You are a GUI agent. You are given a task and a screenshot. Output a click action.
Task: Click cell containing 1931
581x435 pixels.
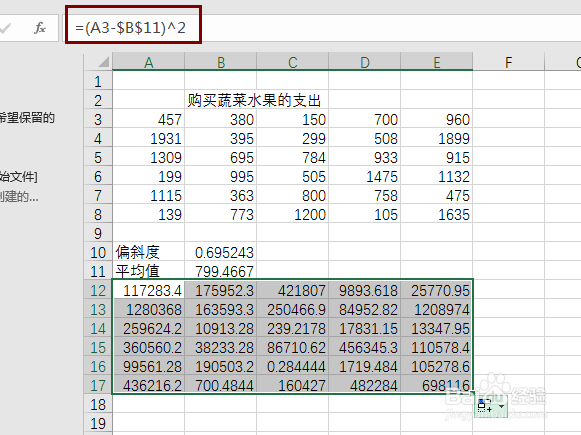(x=149, y=138)
